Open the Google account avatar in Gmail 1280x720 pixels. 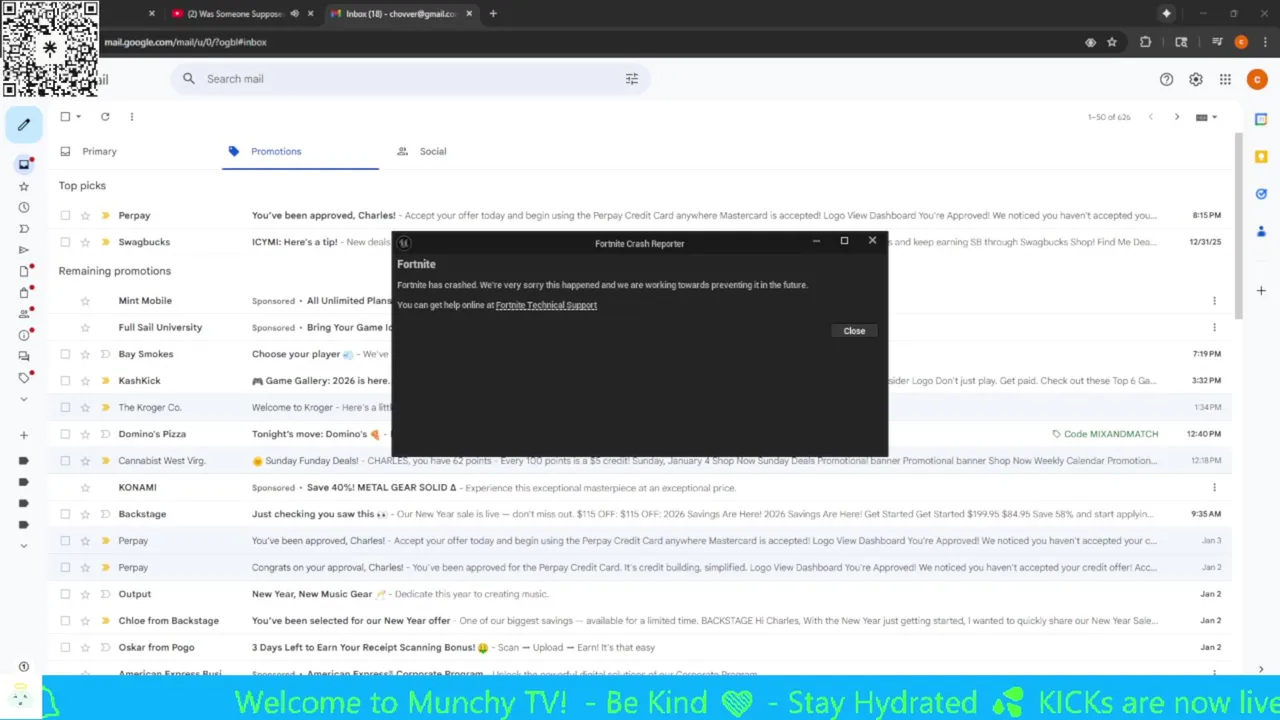[1257, 79]
